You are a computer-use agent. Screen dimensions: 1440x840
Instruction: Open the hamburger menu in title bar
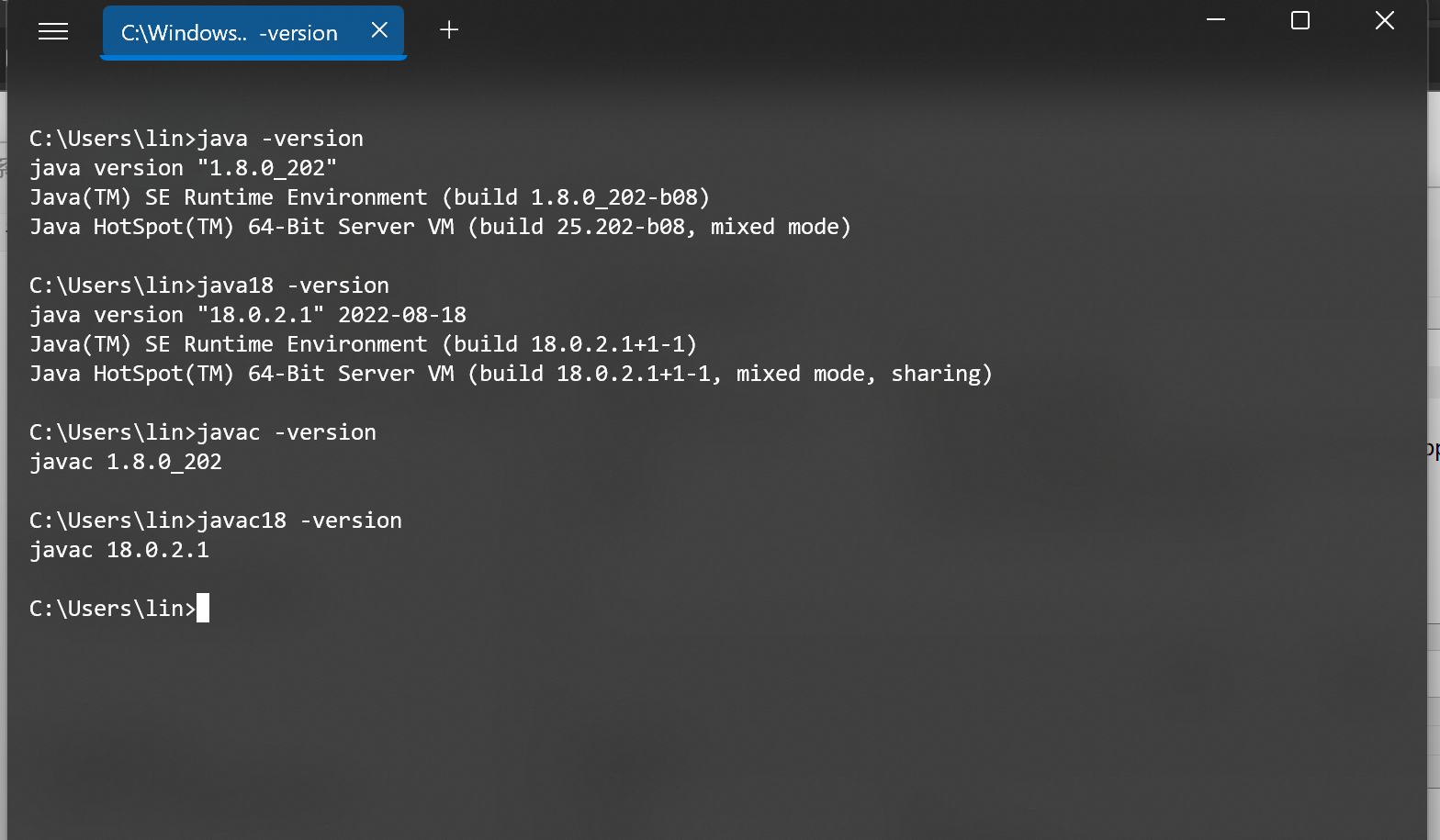[x=53, y=32]
